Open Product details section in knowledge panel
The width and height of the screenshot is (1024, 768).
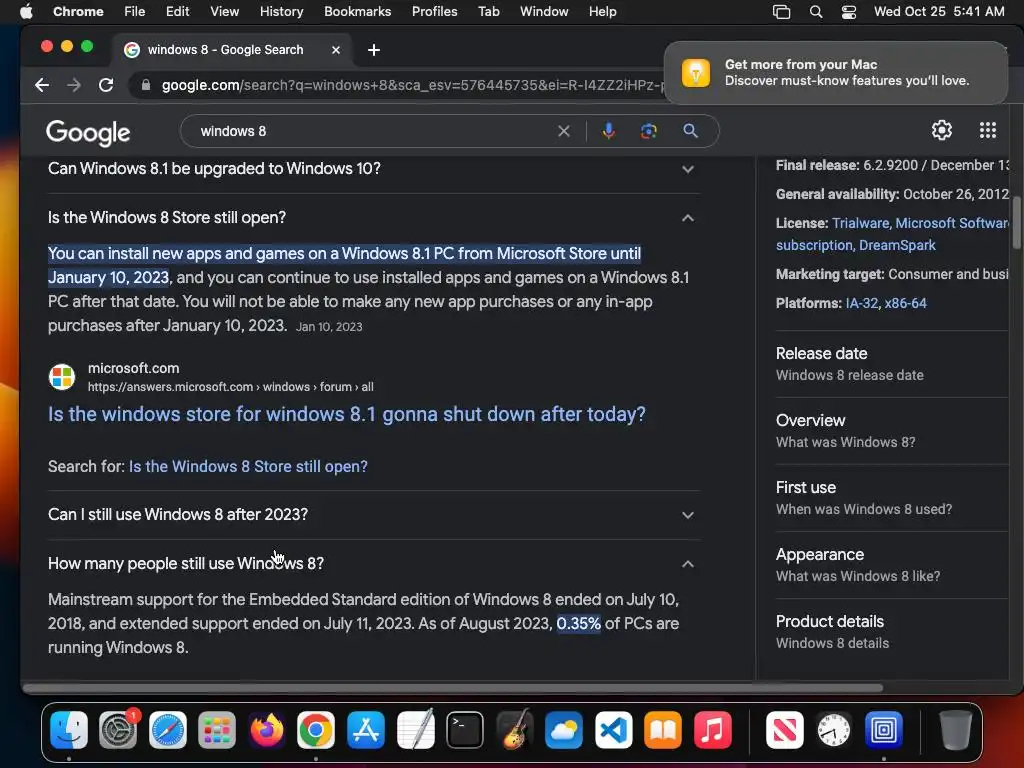892,632
